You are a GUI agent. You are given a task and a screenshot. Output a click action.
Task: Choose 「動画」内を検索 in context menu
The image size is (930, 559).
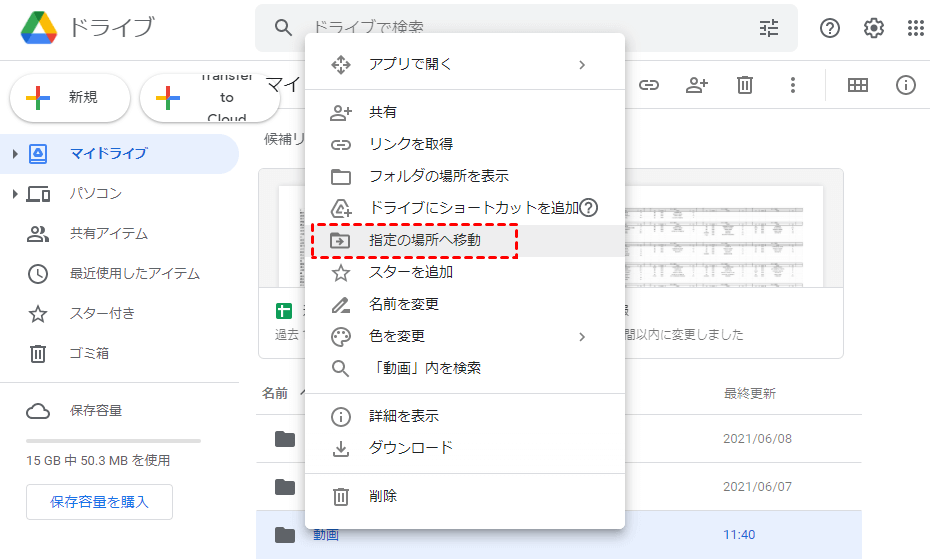[464, 369]
